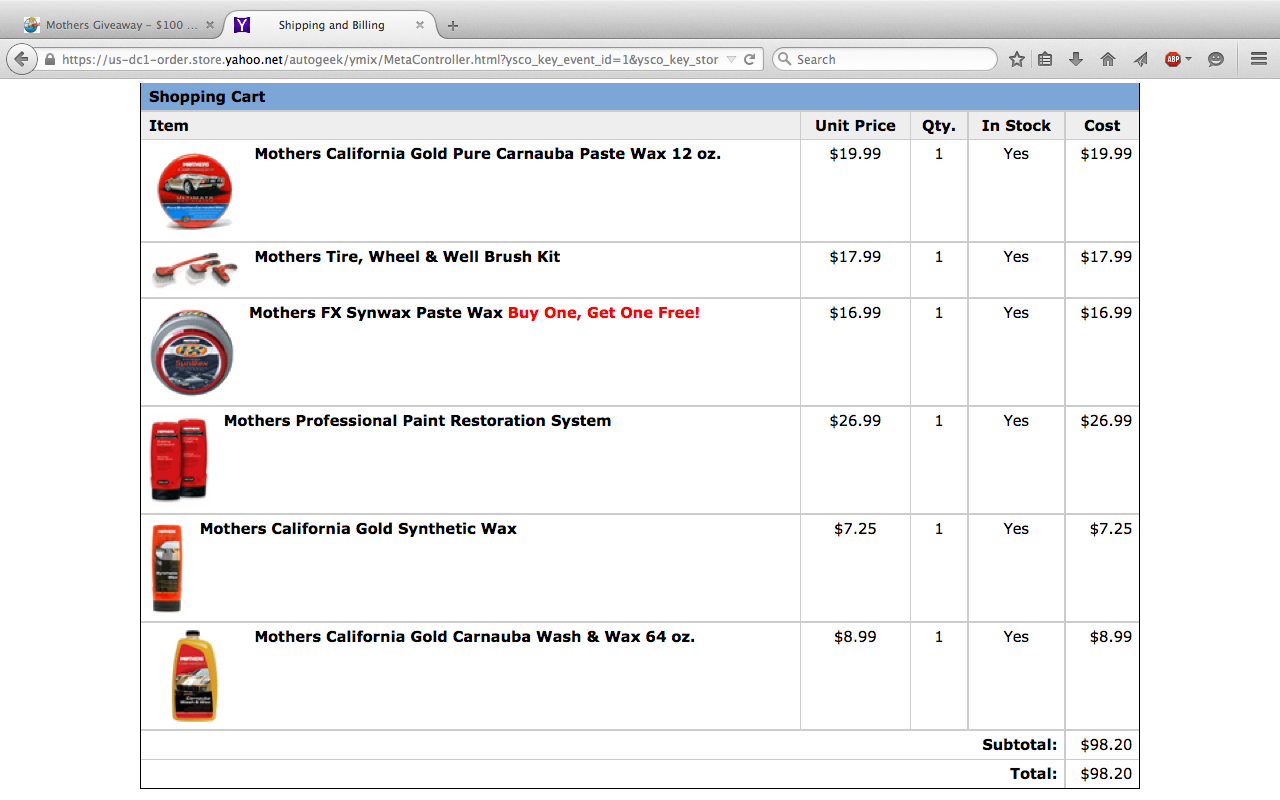This screenshot has height=800, width=1280.
Task: Click California Gold Synthetic Wax bottle image
Action: pos(167,567)
